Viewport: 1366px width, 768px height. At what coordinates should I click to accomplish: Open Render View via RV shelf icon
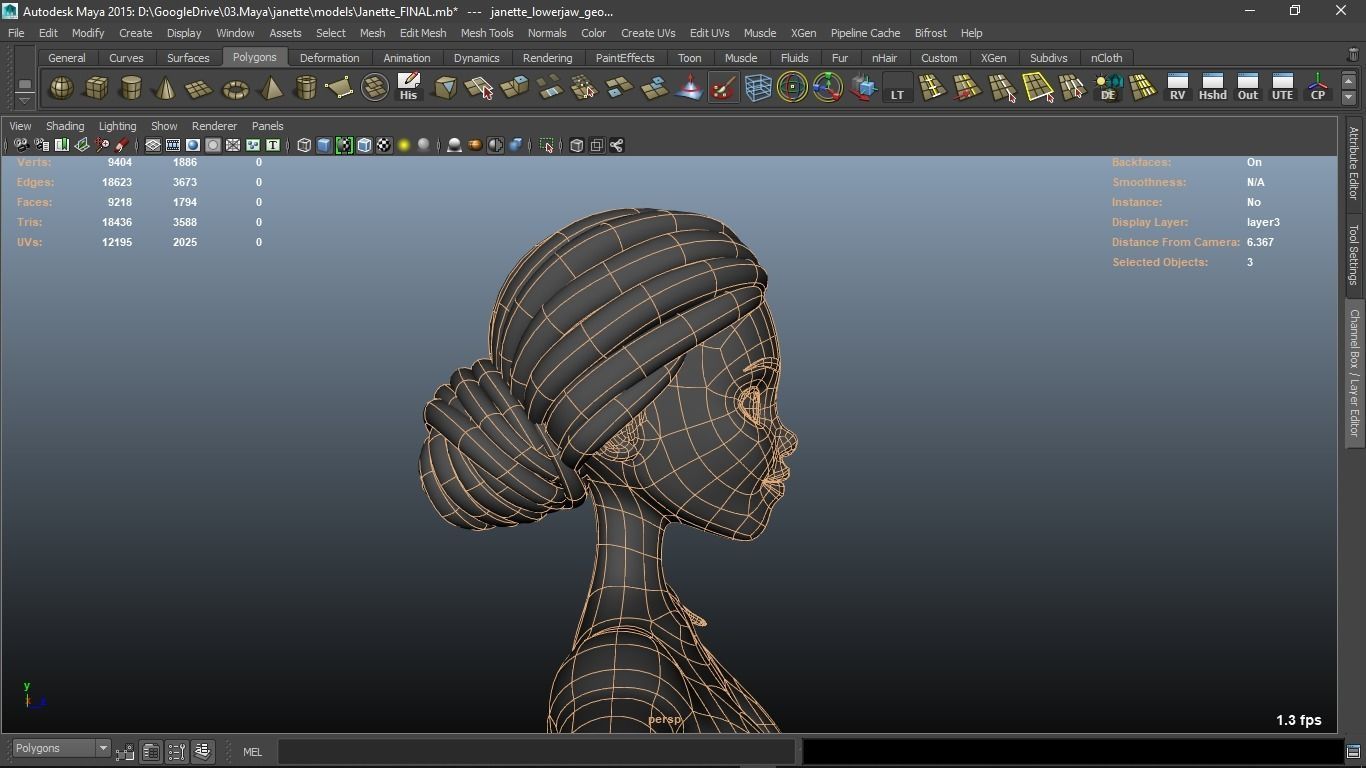[x=1177, y=88]
